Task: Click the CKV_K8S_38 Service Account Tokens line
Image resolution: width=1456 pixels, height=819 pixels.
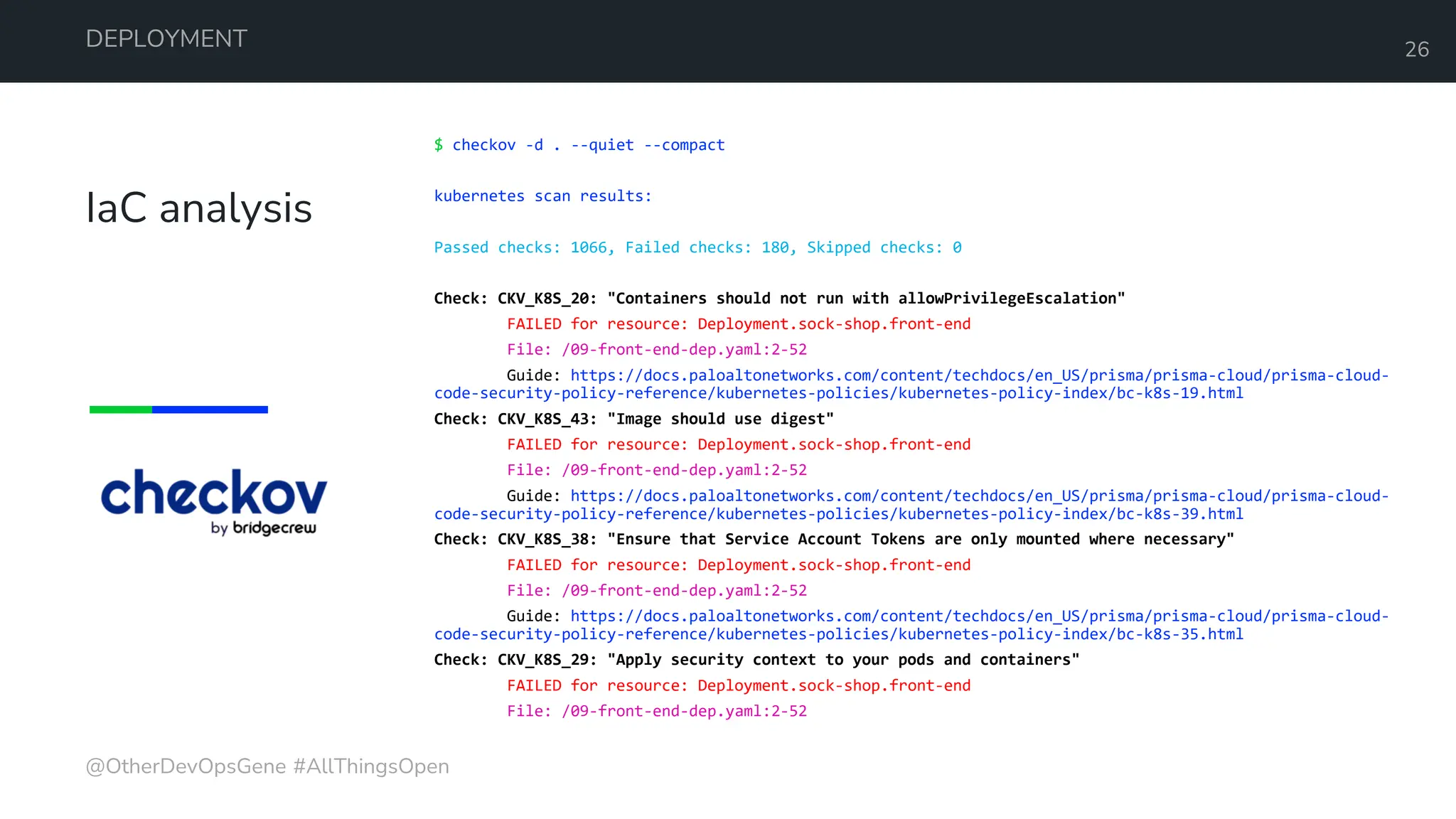Action: coord(833,540)
